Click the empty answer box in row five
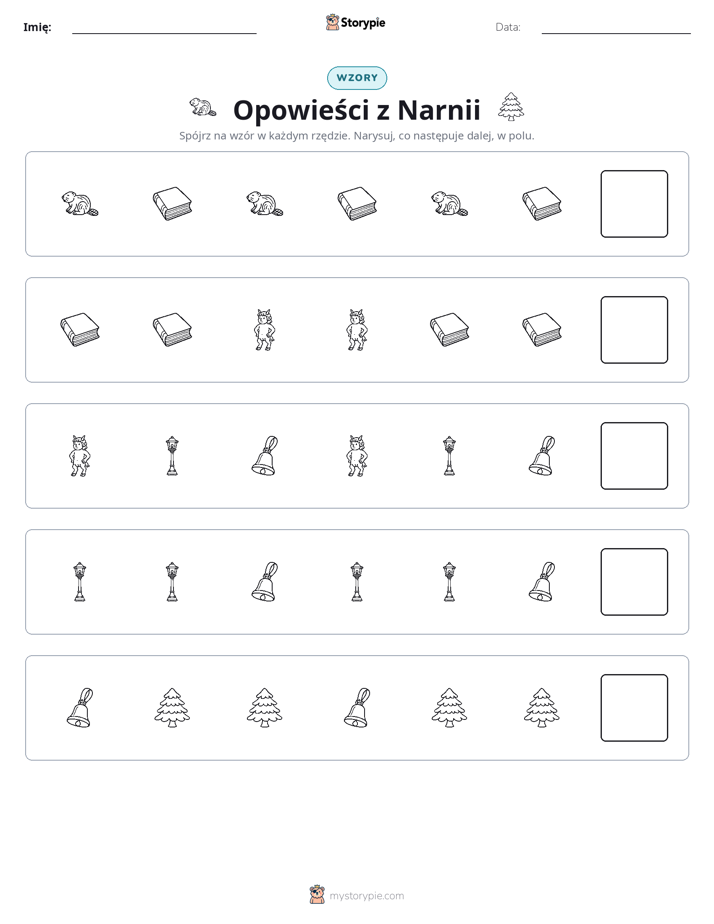 [634, 708]
